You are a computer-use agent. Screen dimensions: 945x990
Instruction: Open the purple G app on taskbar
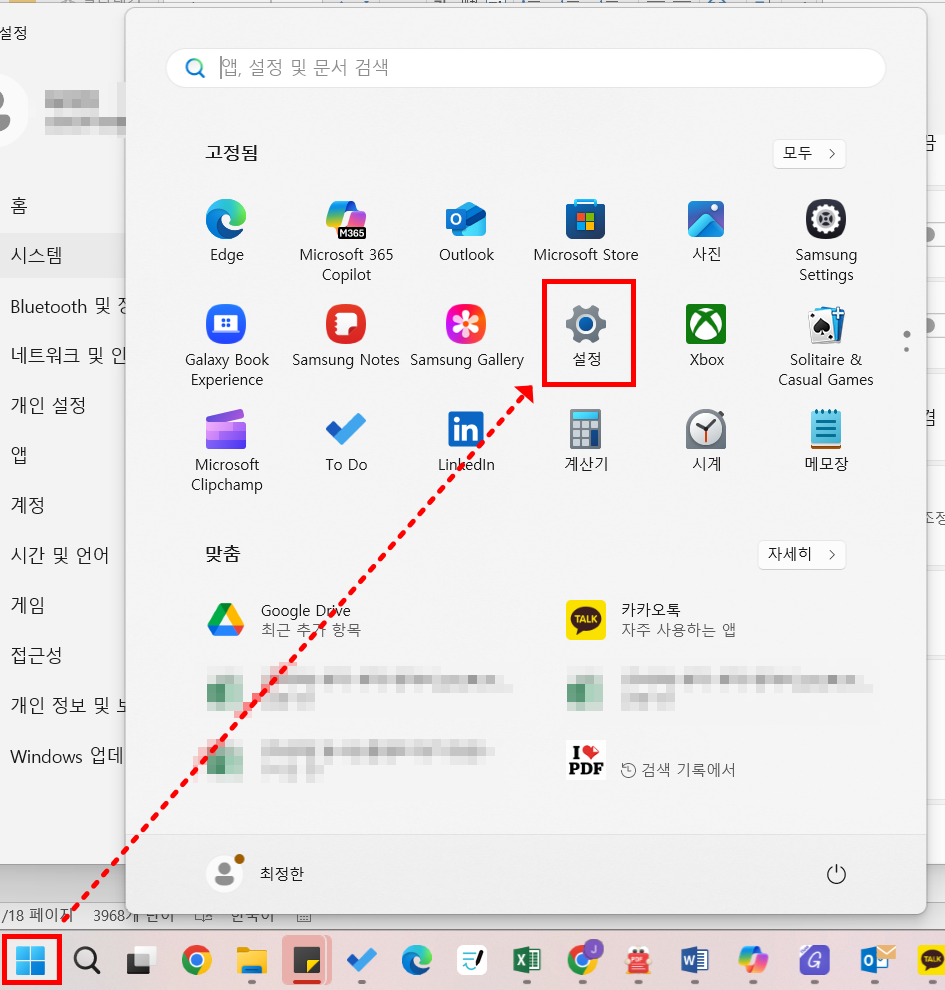click(x=814, y=960)
